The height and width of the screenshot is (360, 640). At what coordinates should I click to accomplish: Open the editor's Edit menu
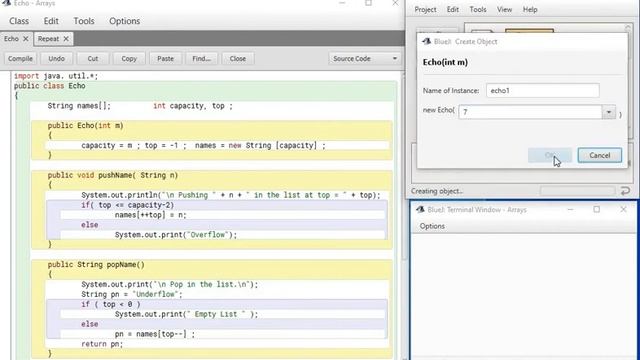click(x=51, y=21)
